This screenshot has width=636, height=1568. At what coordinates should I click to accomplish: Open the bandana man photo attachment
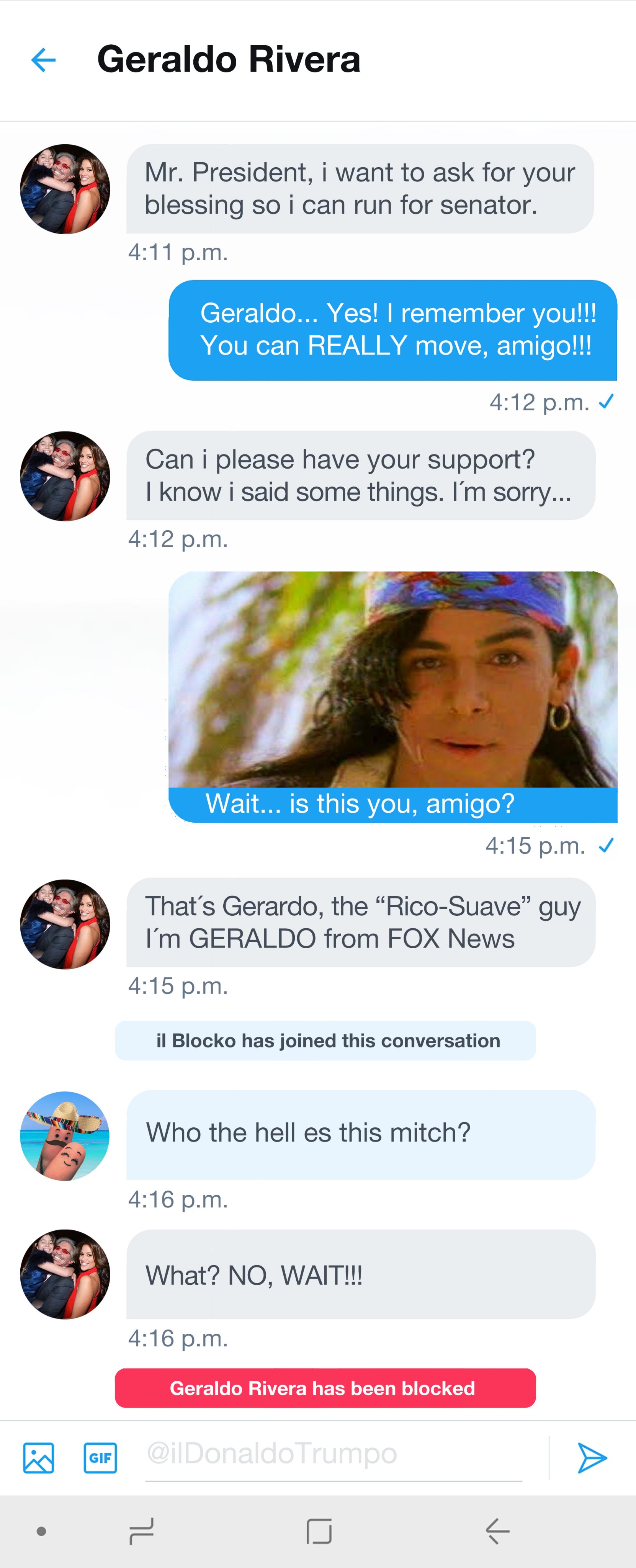pyautogui.click(x=393, y=679)
